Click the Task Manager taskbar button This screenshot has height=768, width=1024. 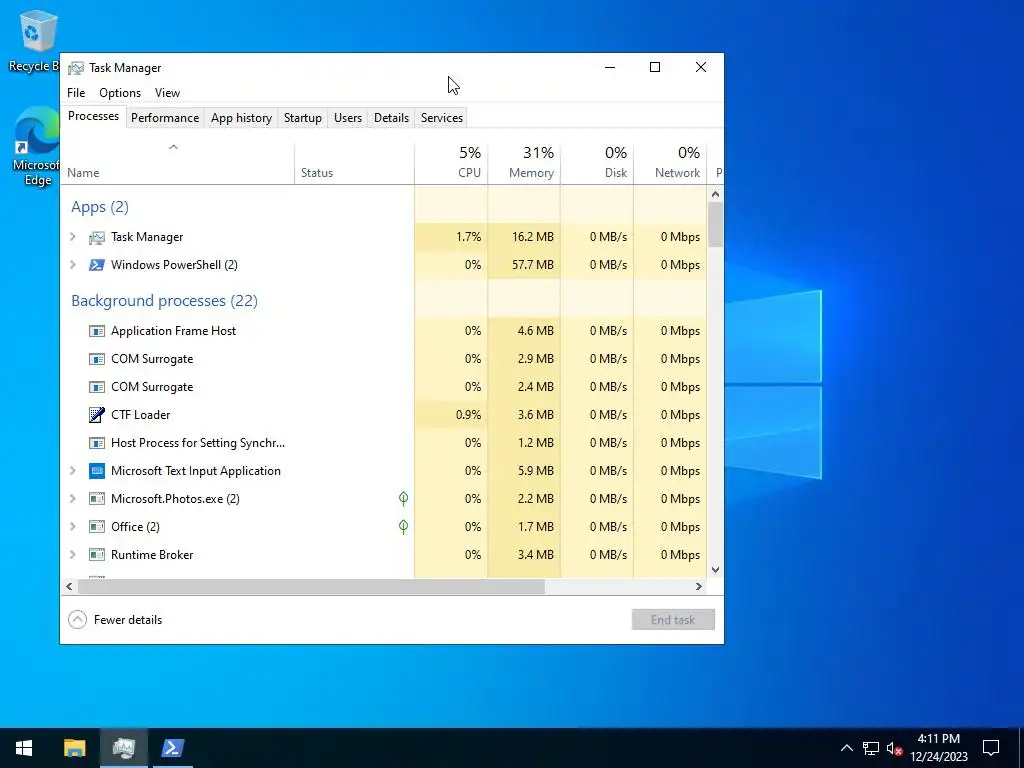point(123,748)
